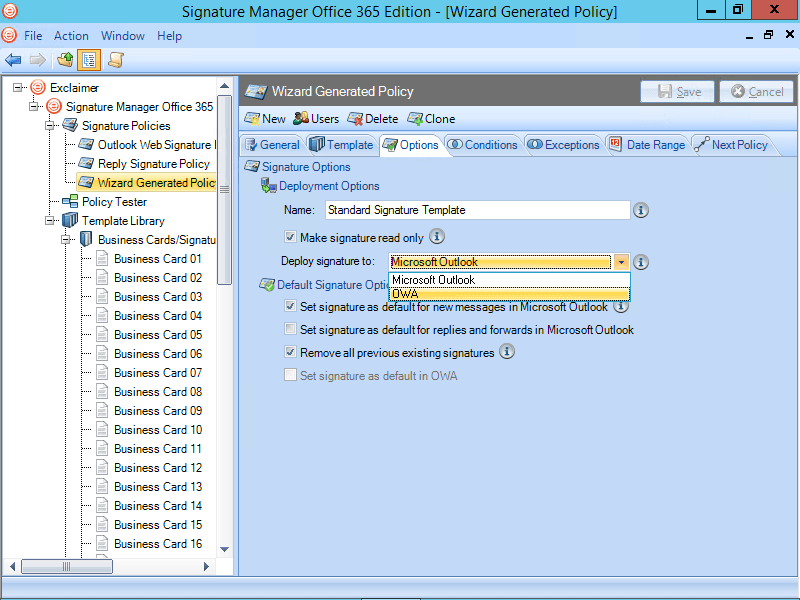Click the blue Back arrow toolbar icon
This screenshot has width=800, height=600.
tap(13, 60)
